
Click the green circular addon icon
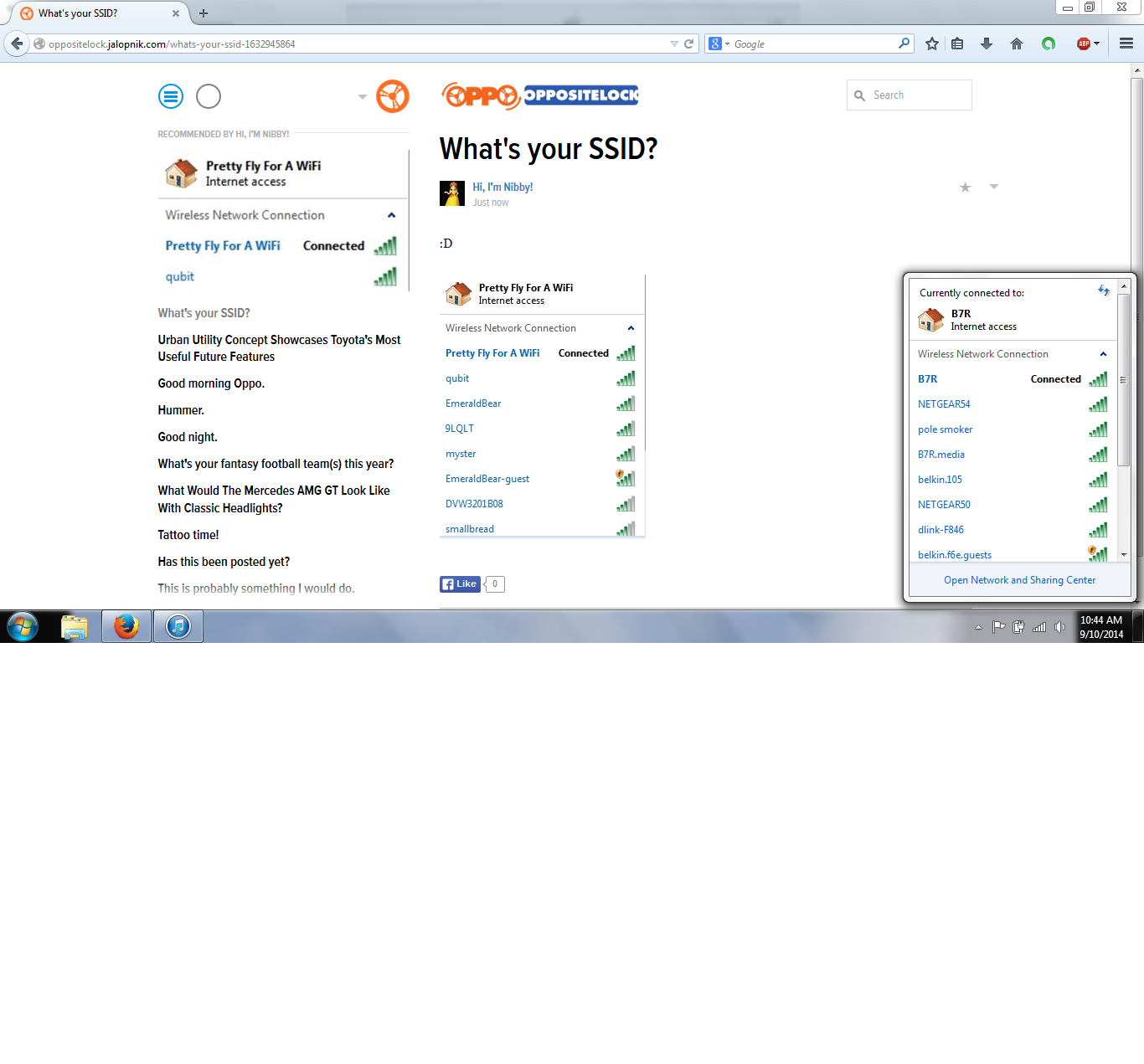(x=1048, y=44)
